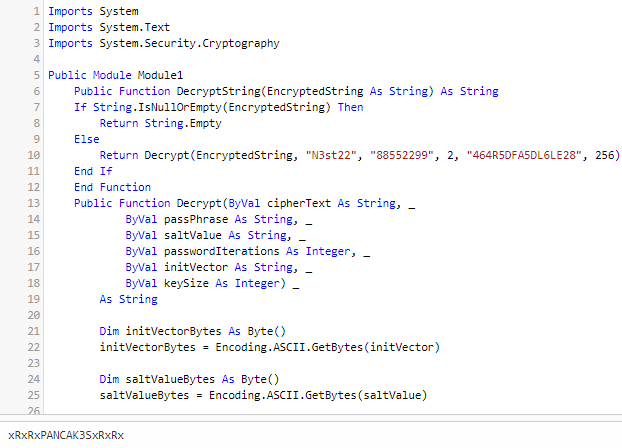The image size is (622, 448).
Task: Click the salt string "88552299"
Action: pos(402,155)
